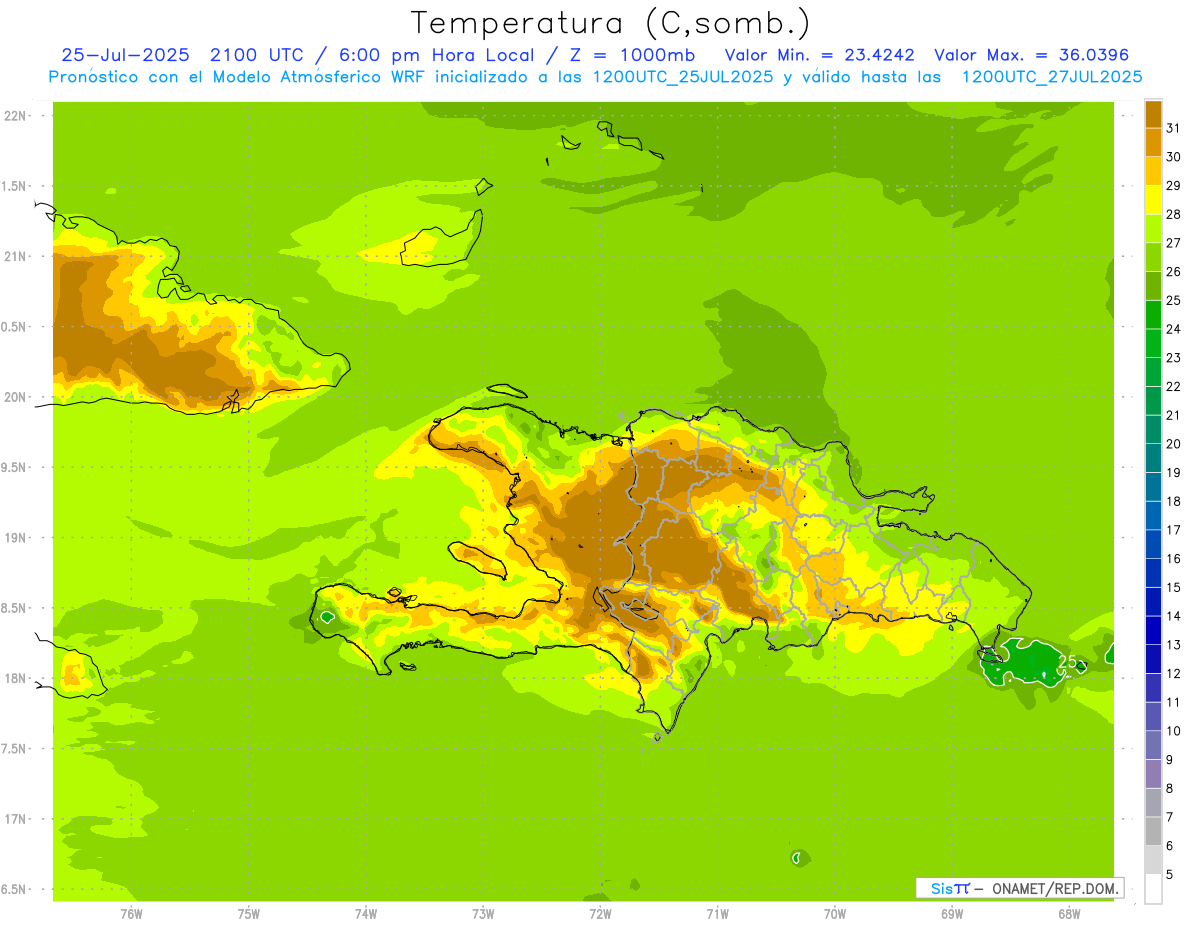This screenshot has width=1200, height=927.
Task: Click the purple swatch between legend values 9 and 10
Action: pos(1153,745)
